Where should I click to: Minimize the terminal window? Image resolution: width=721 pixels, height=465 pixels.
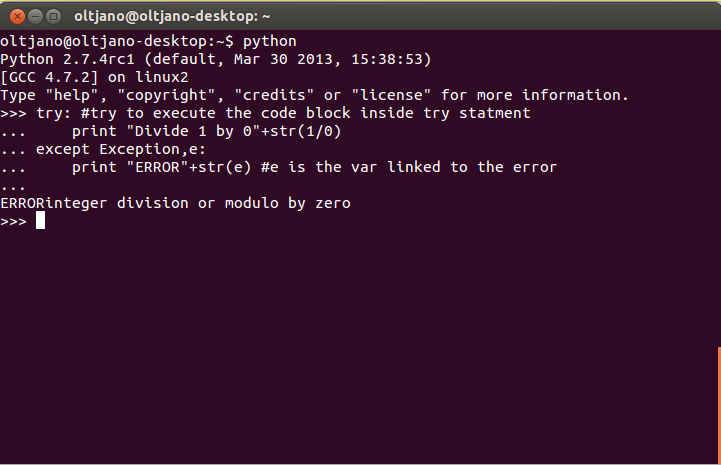click(x=35, y=17)
